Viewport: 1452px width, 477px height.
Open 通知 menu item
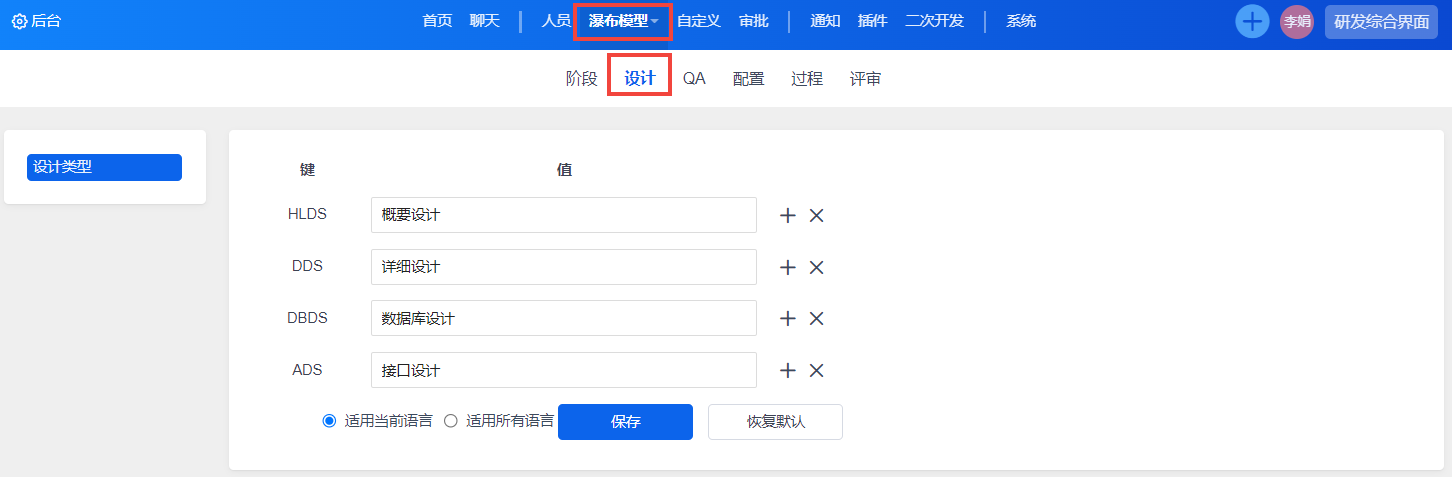pyautogui.click(x=825, y=21)
